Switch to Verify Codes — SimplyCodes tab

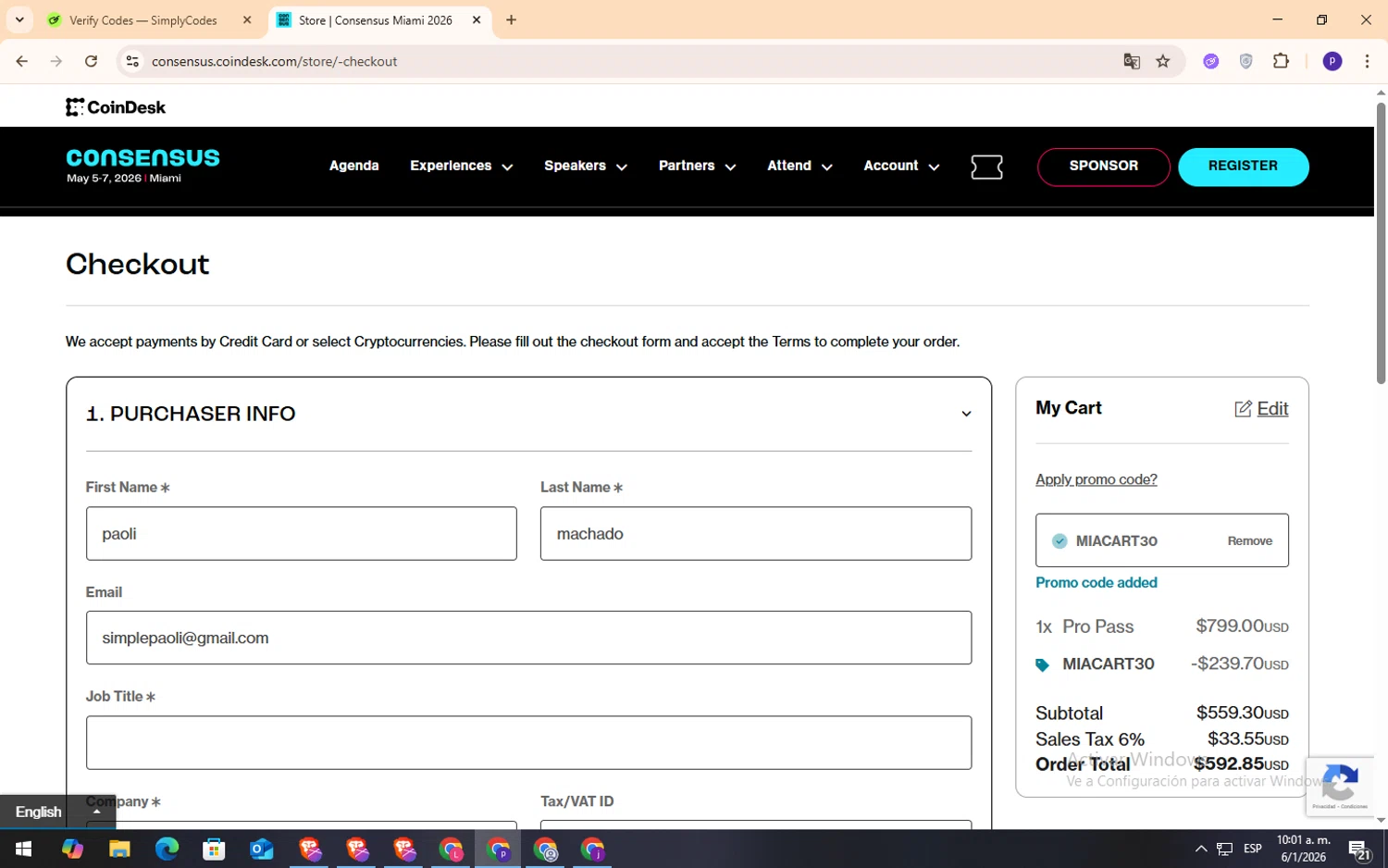[x=143, y=20]
